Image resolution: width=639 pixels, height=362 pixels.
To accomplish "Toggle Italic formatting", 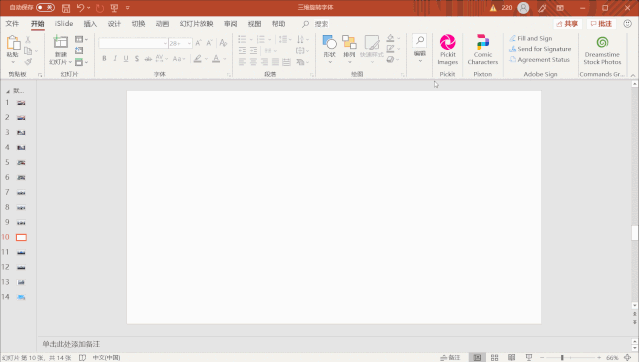I will coord(115,59).
